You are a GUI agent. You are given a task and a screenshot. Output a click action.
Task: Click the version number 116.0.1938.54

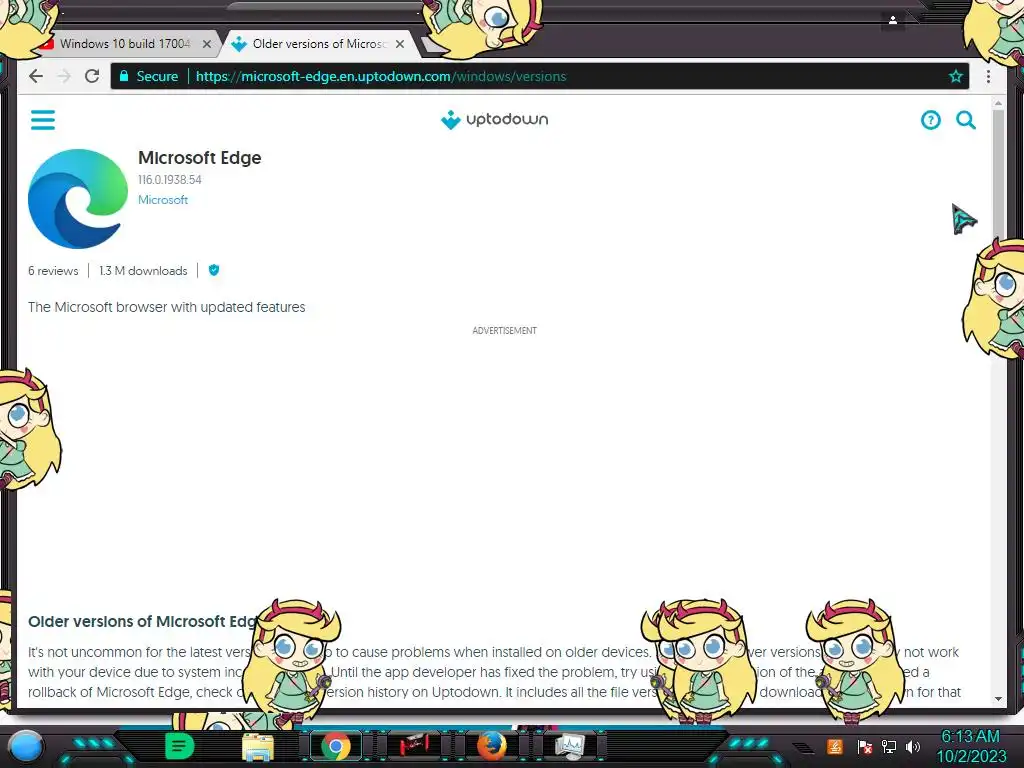coord(170,180)
